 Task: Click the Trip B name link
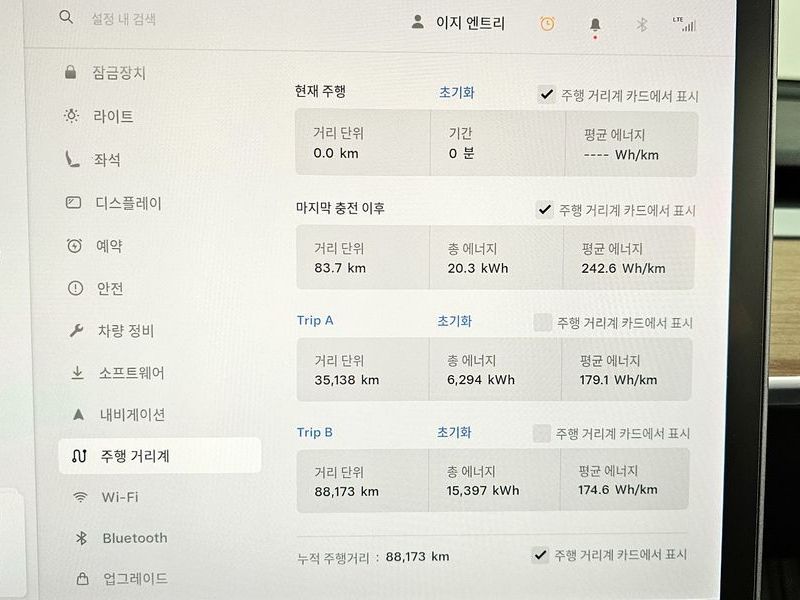point(315,433)
